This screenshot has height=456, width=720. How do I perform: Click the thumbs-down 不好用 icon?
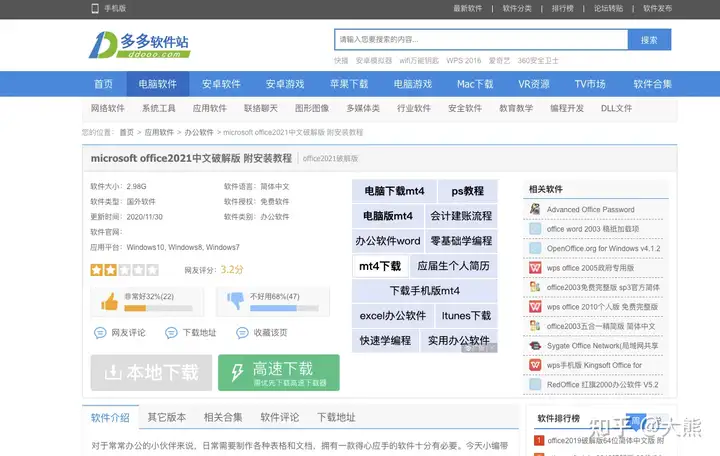coord(236,301)
